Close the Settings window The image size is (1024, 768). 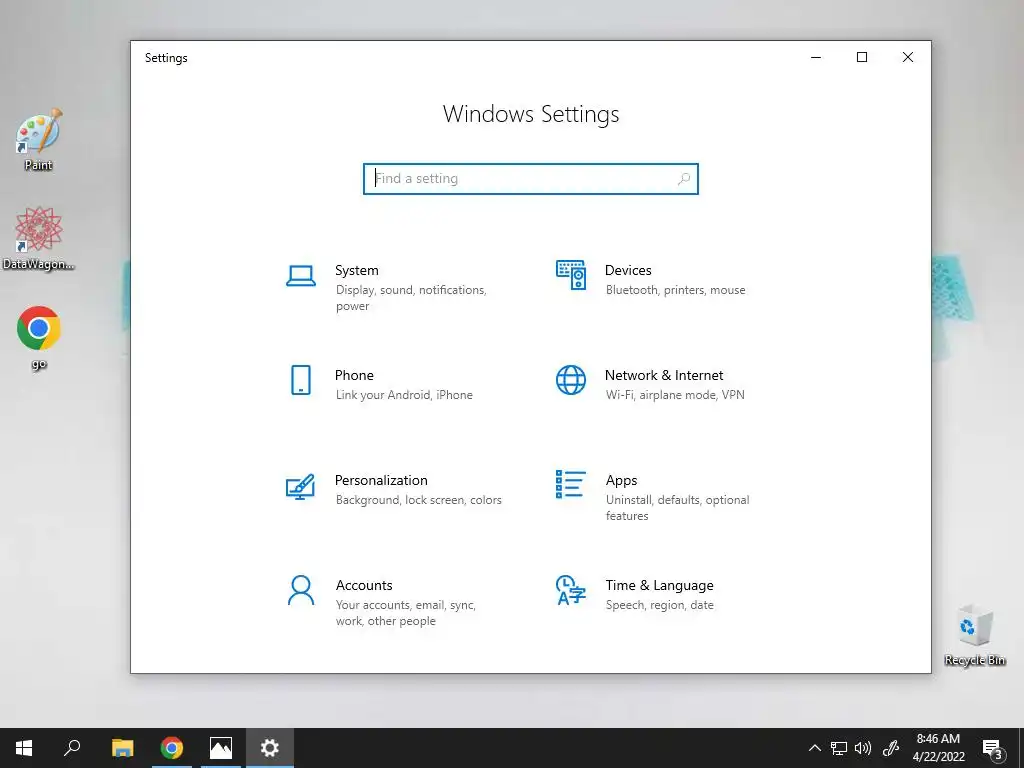(x=908, y=57)
